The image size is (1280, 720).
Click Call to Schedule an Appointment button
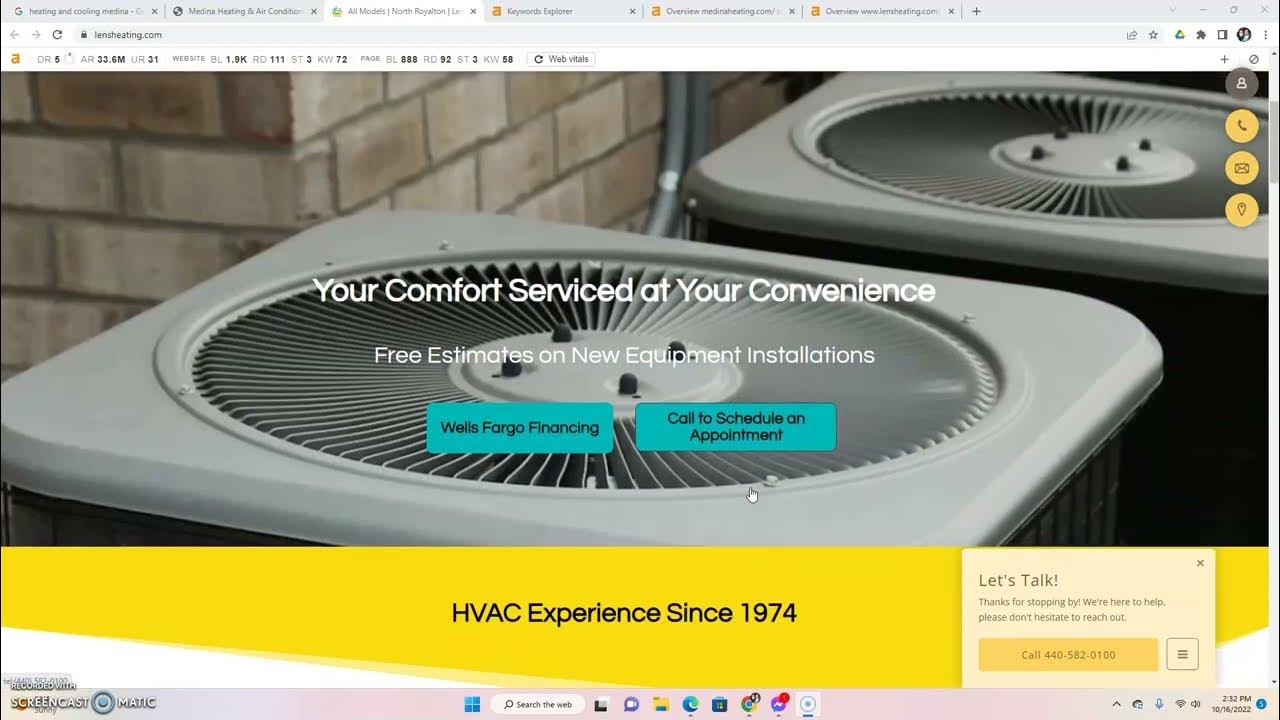pyautogui.click(x=736, y=427)
